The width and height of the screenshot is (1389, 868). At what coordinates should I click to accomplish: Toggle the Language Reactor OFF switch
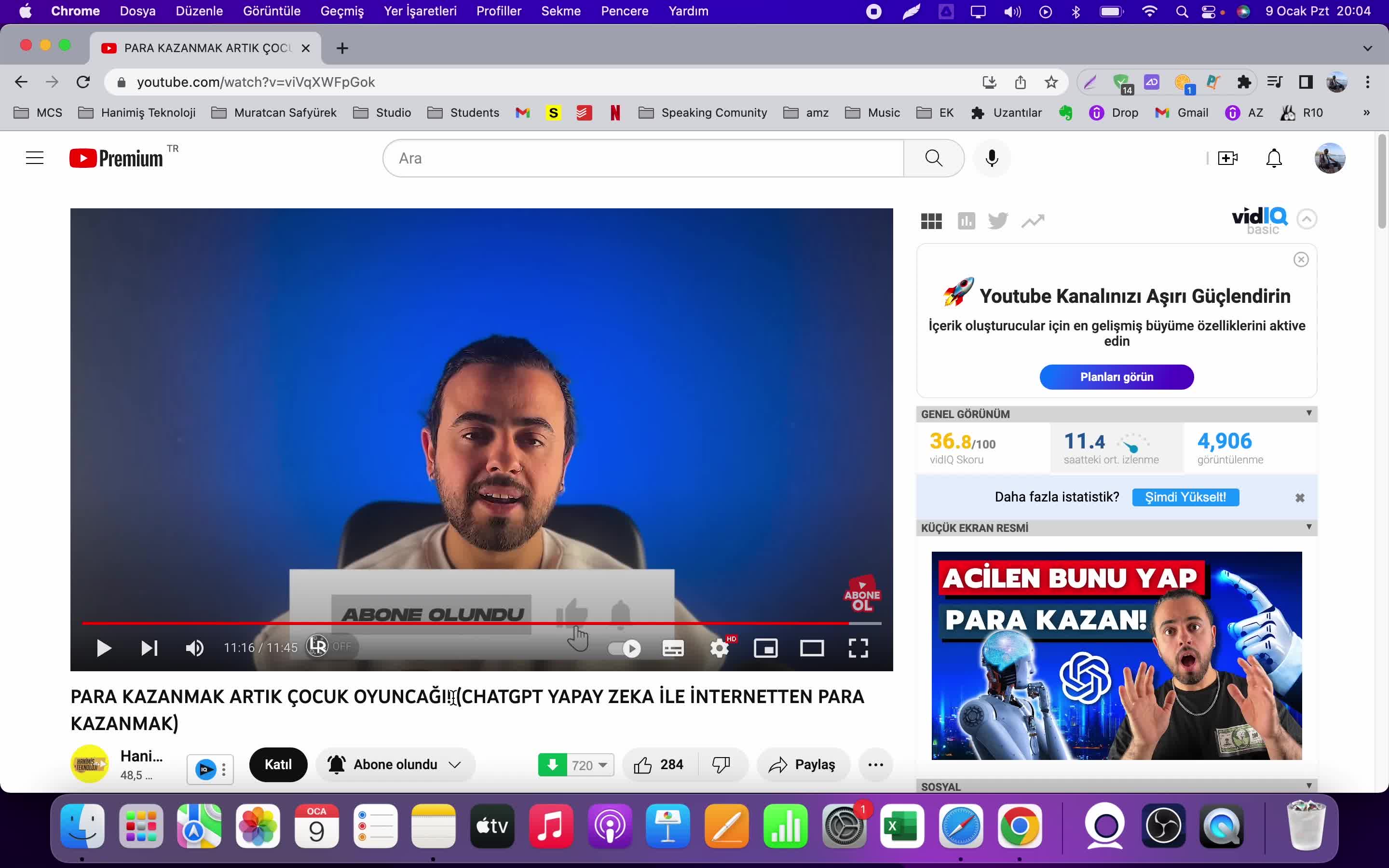(332, 647)
